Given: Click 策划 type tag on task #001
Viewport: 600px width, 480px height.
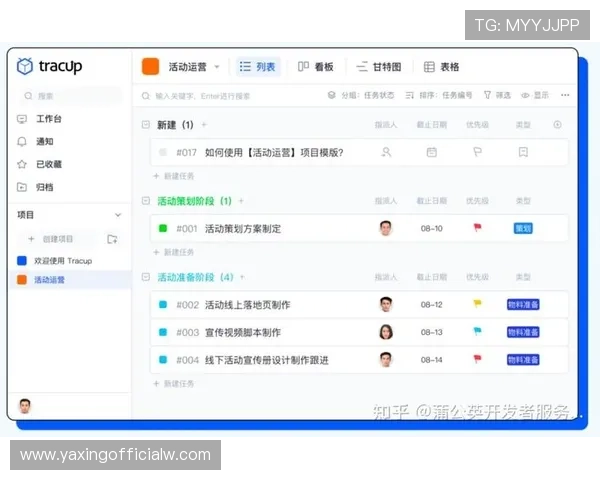Looking at the screenshot, I should point(523,229).
